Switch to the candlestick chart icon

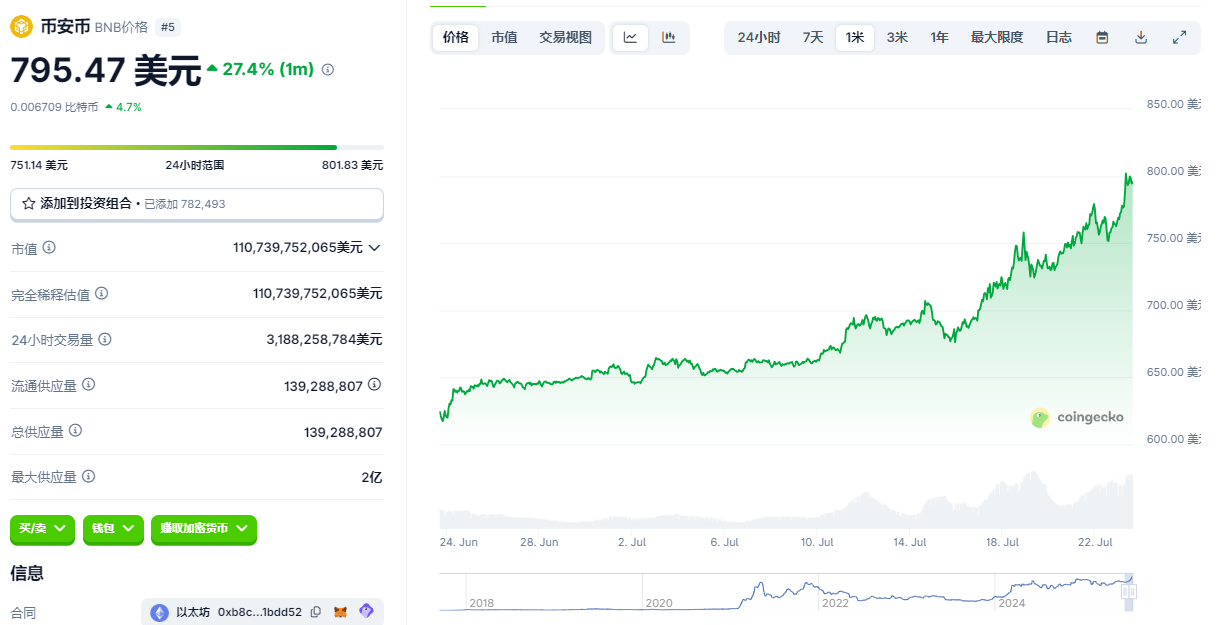[x=666, y=37]
